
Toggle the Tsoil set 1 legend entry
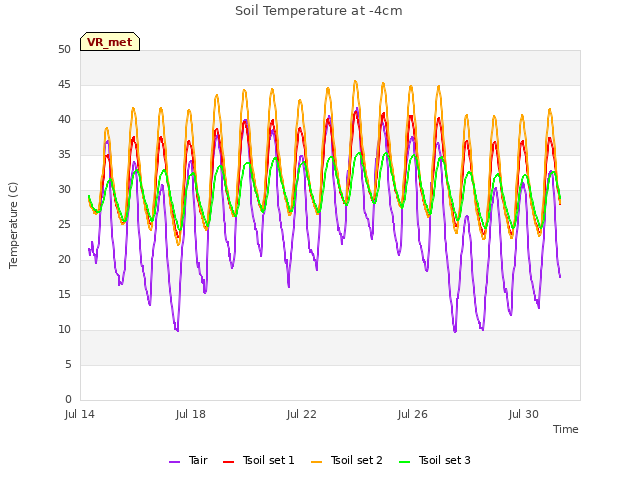coord(258,460)
